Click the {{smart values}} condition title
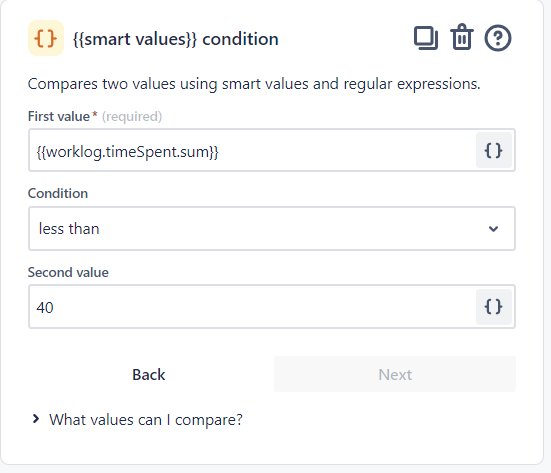Viewport: 551px width, 473px height. coord(176,39)
